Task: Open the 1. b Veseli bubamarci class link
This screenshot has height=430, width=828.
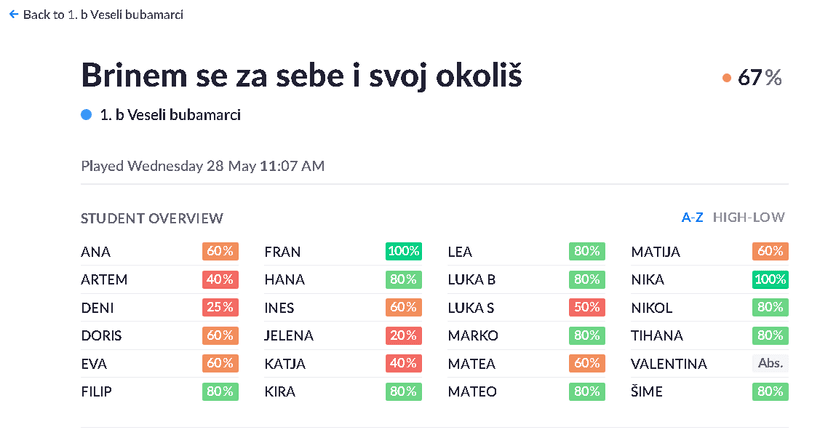Action: pos(170,115)
